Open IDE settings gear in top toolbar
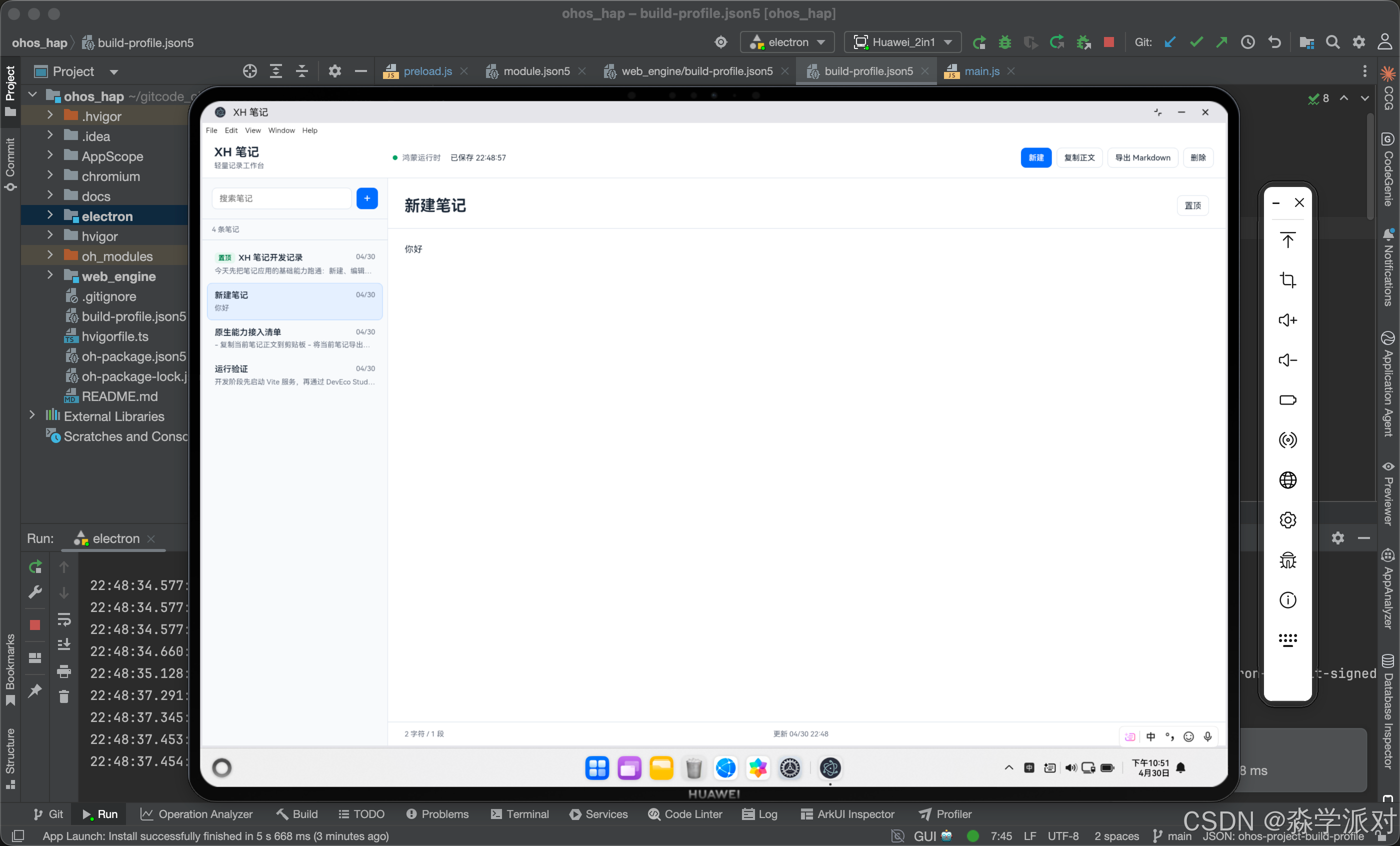Screen dimensions: 1400x846 pos(1358,42)
